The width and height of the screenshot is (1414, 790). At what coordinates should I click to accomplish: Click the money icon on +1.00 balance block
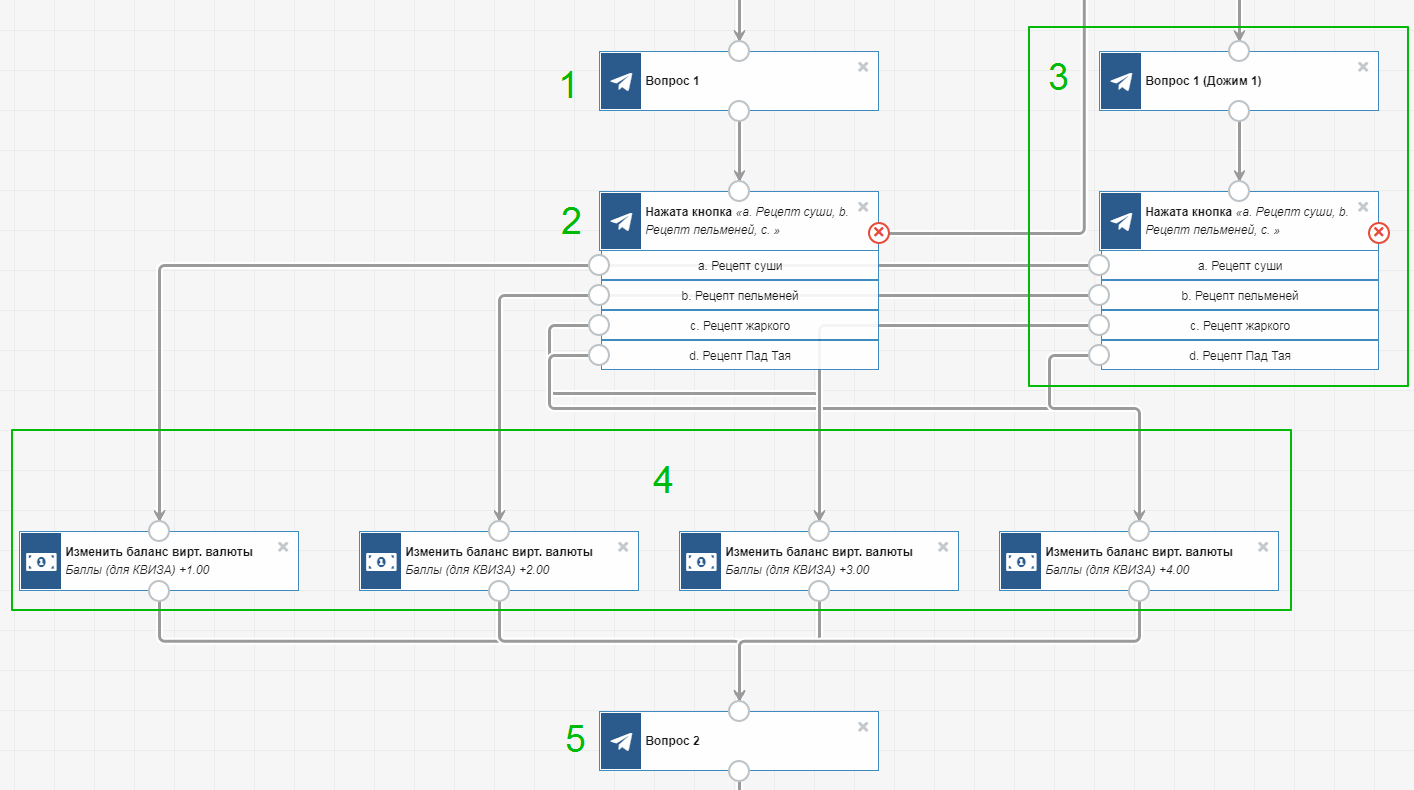tap(41, 561)
